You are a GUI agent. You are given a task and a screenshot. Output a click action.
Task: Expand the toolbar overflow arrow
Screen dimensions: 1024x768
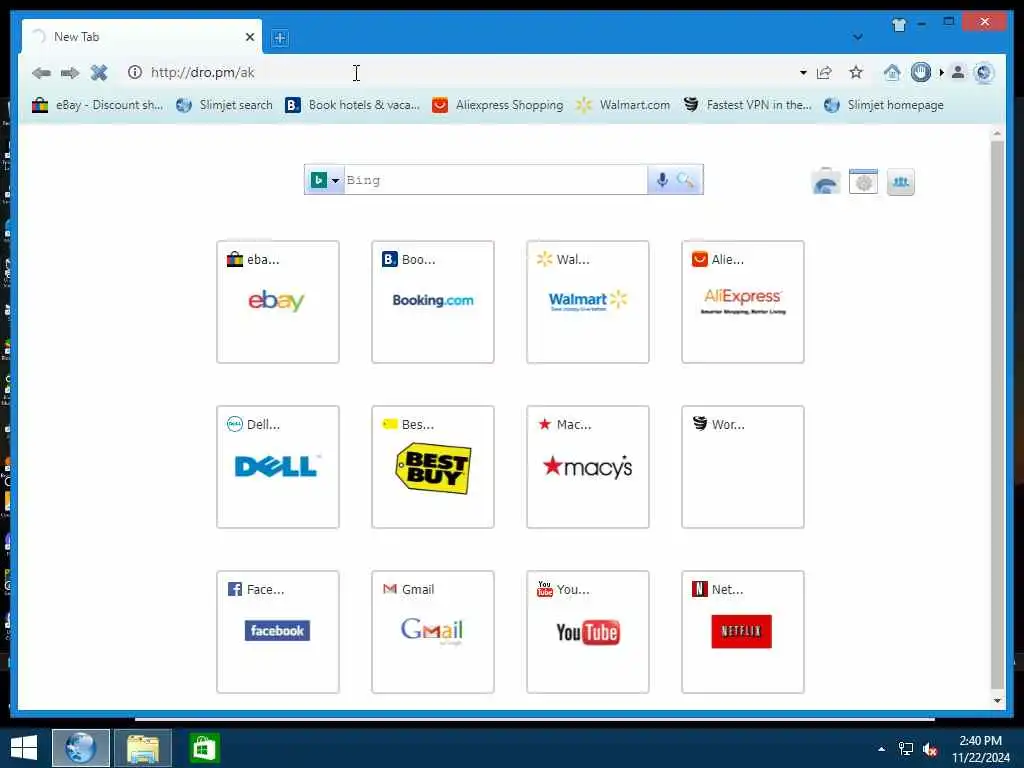click(x=941, y=72)
